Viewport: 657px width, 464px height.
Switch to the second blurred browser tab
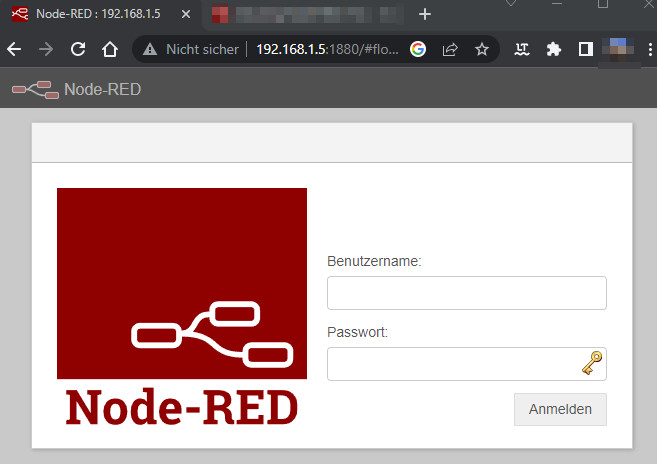click(306, 14)
